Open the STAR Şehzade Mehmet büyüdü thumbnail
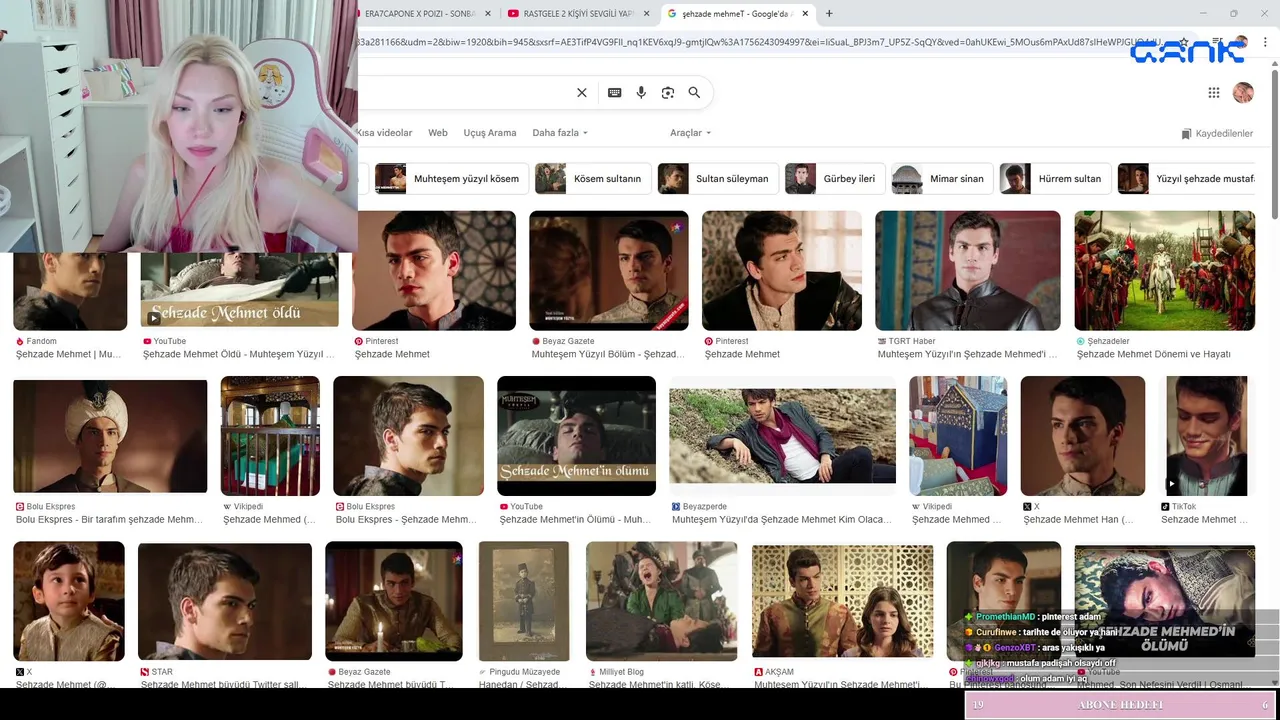The image size is (1280, 720). coord(225,601)
